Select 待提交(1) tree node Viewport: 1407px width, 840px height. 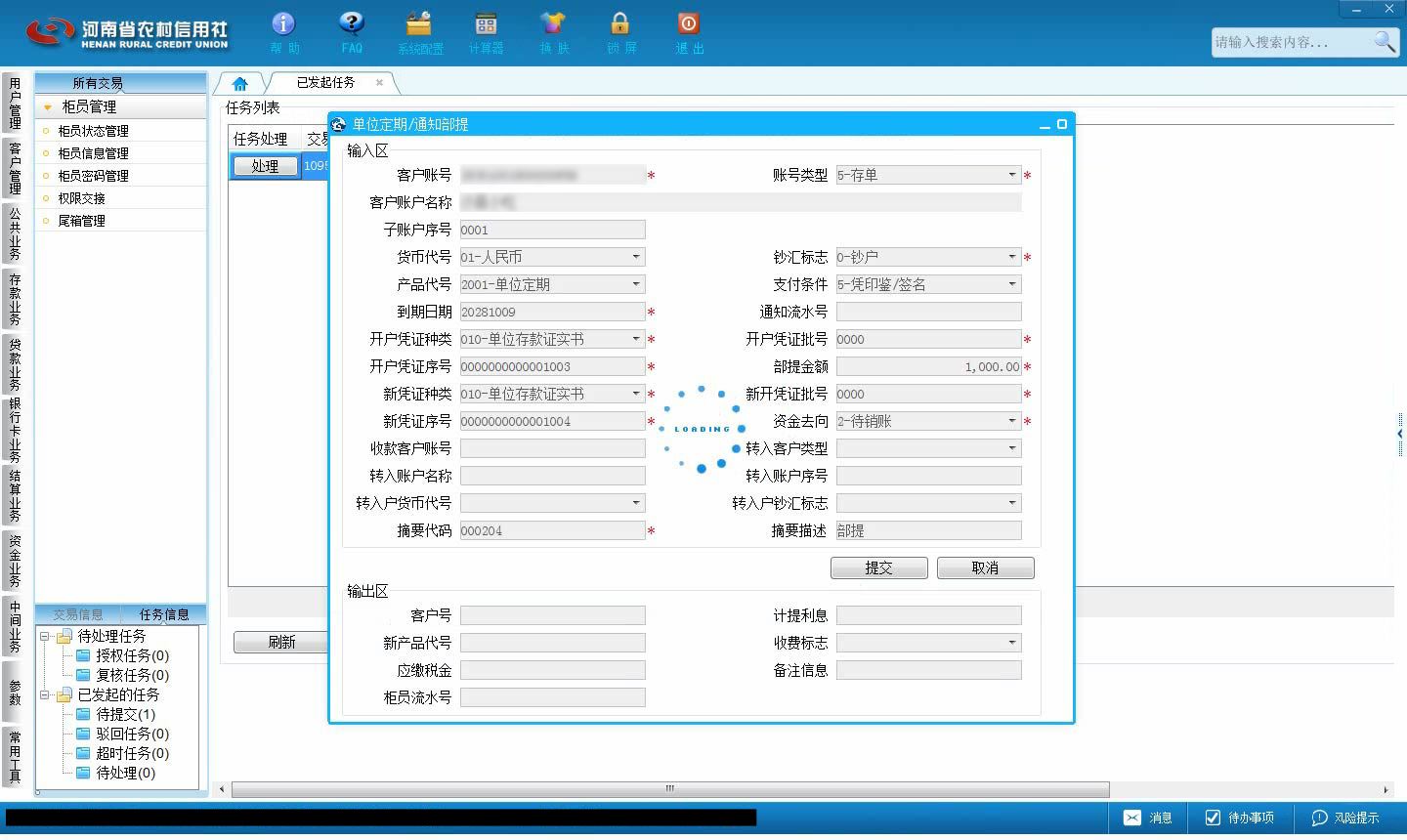tap(125, 714)
